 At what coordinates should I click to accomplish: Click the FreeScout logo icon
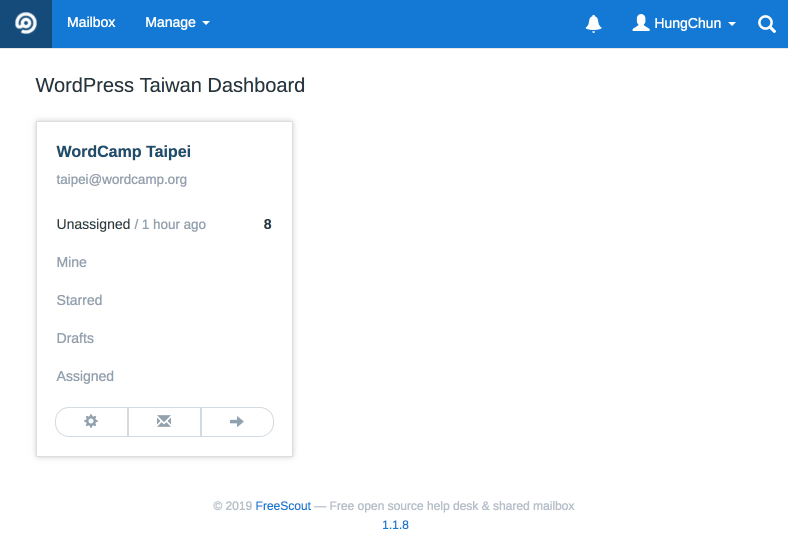pos(26,23)
